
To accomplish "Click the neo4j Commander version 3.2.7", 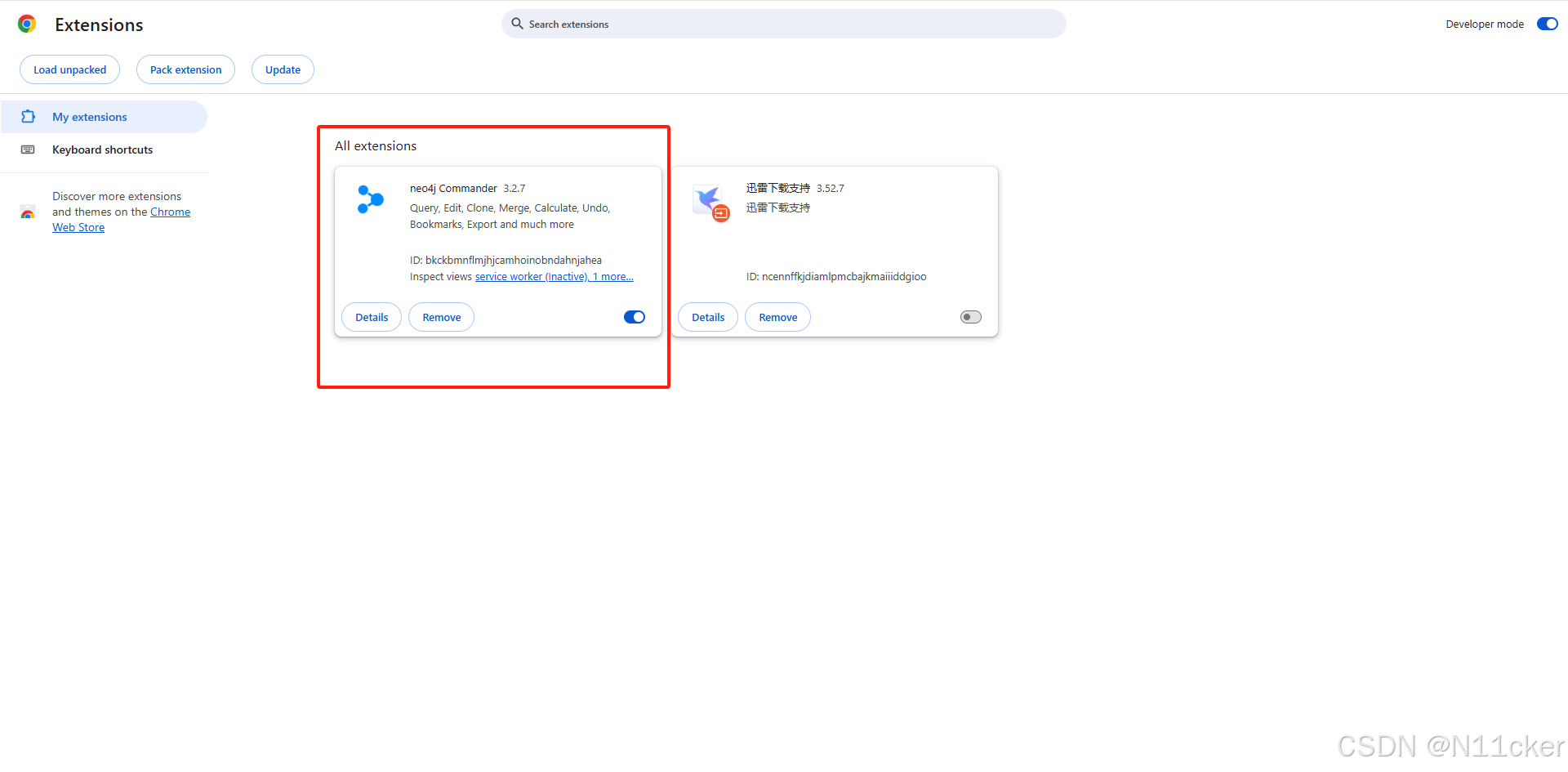I will pyautogui.click(x=514, y=189).
